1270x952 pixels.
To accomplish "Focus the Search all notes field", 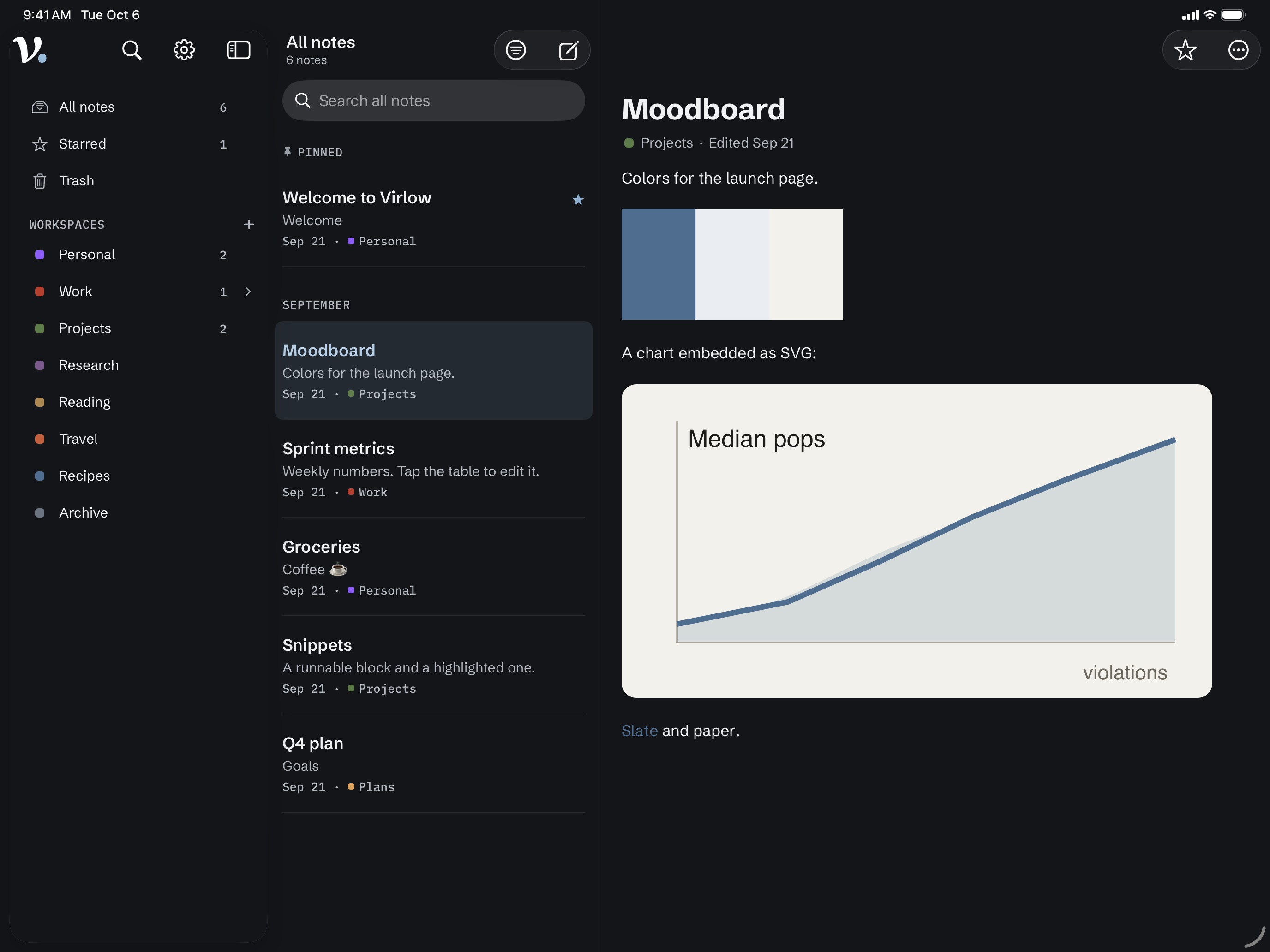I will pos(433,101).
